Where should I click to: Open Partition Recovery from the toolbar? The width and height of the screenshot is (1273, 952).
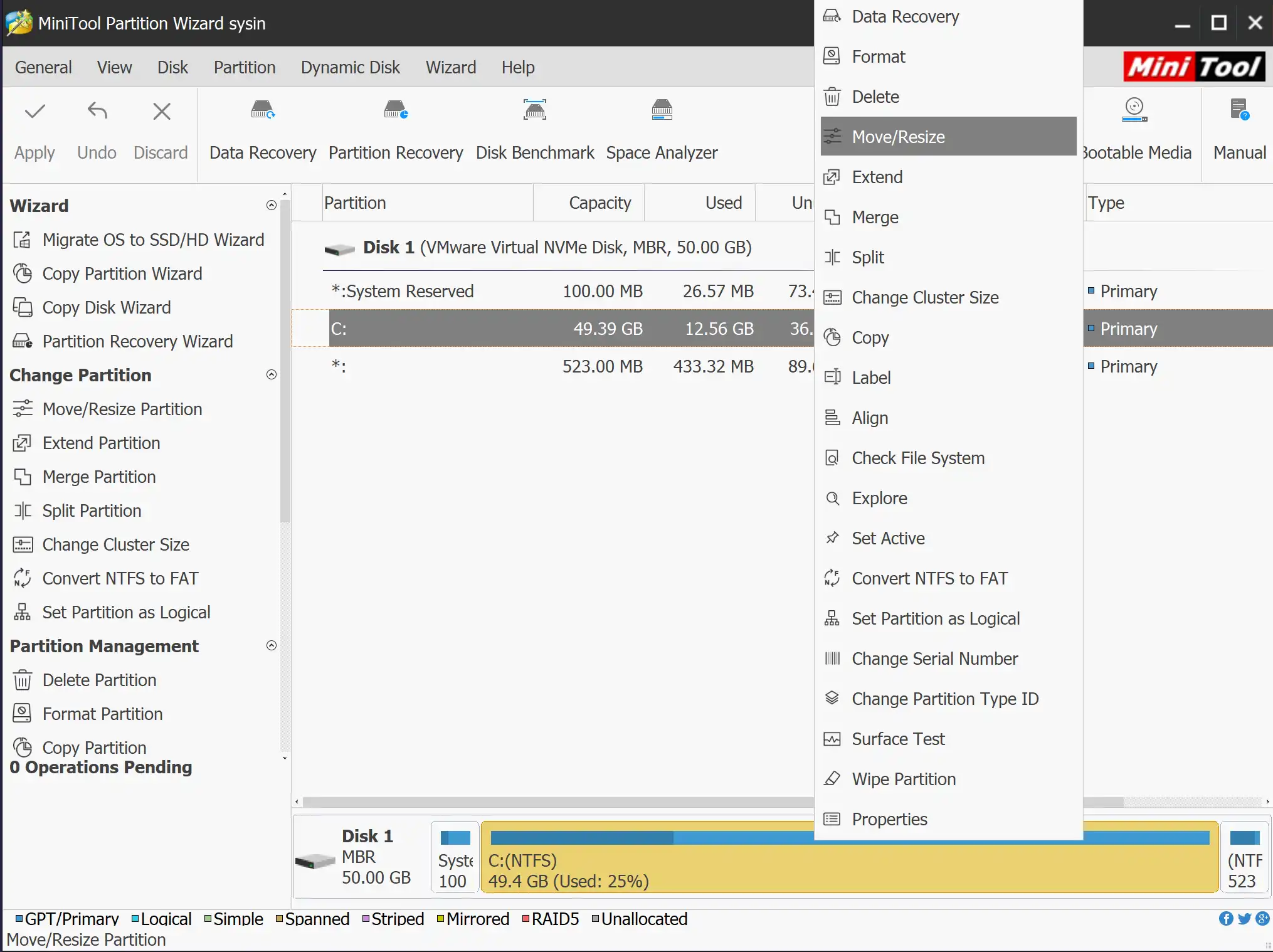pos(396,130)
